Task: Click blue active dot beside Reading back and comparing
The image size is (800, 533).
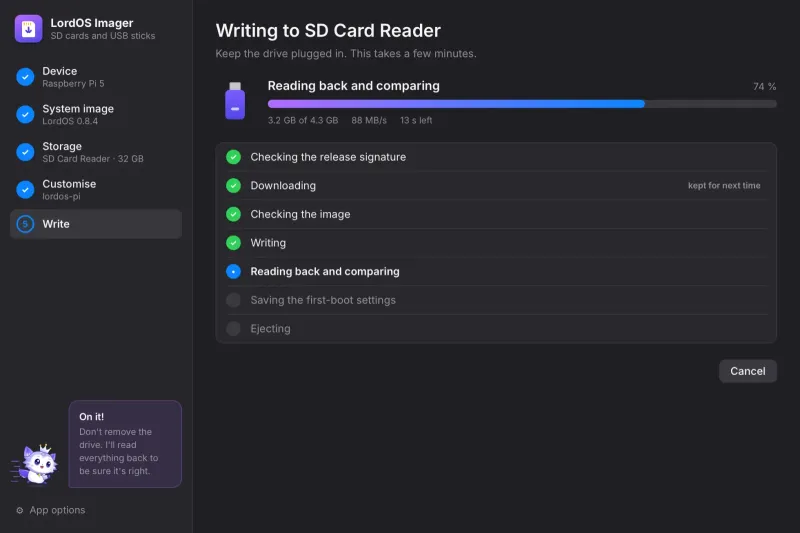Action: 234,271
